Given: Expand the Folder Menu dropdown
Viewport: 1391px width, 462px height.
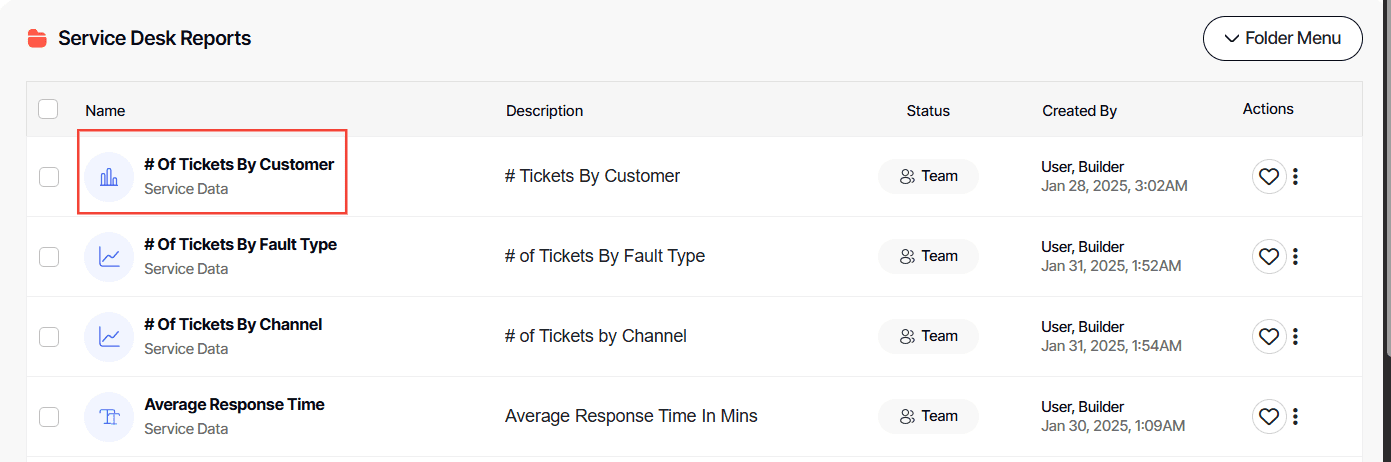Looking at the screenshot, I should click(x=1282, y=39).
